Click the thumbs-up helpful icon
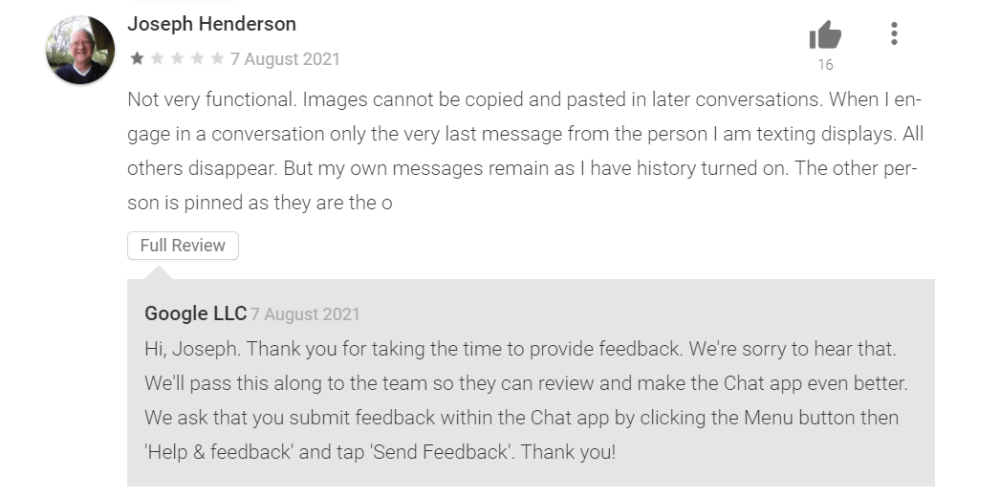 pos(825,36)
